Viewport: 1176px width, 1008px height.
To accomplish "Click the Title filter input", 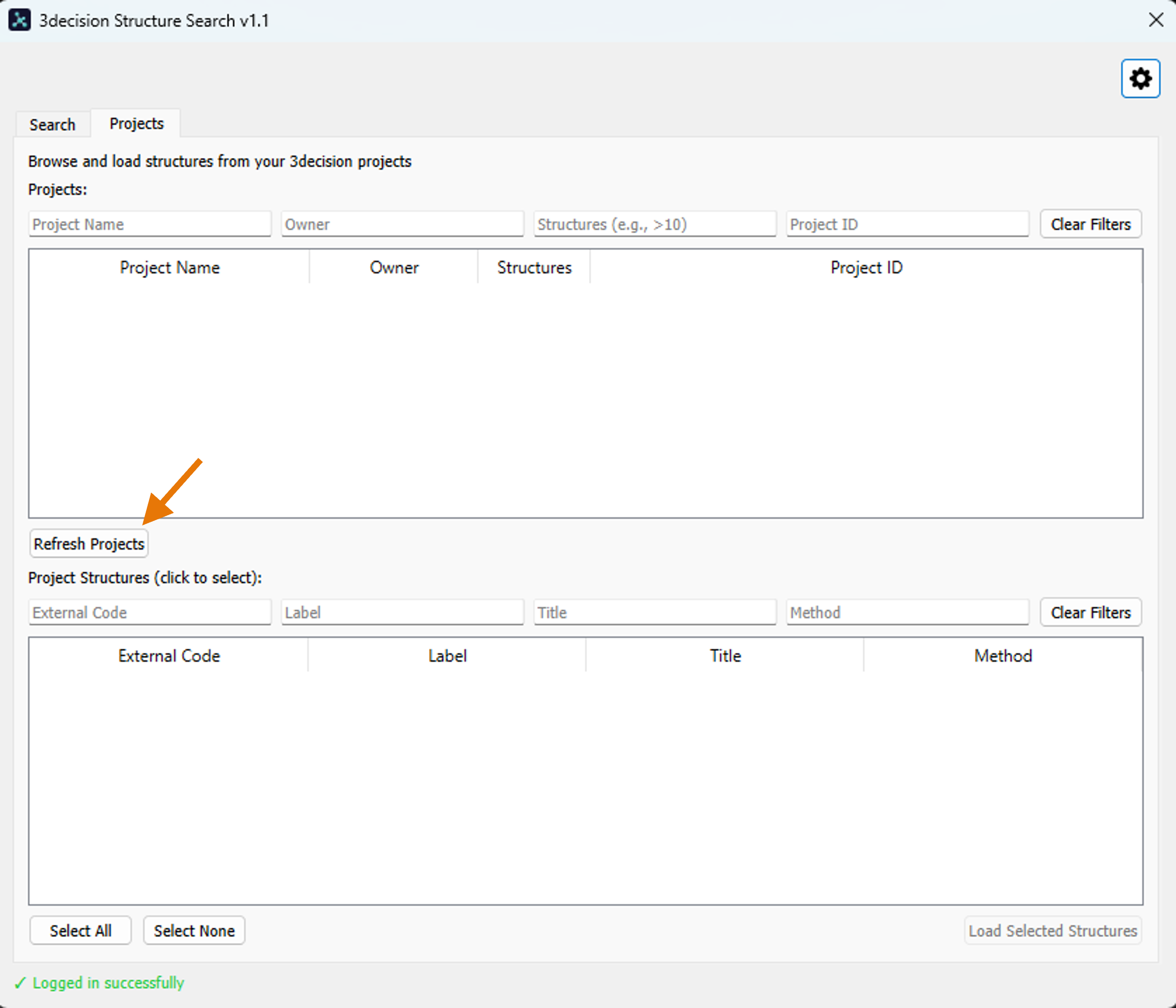I will click(x=655, y=612).
